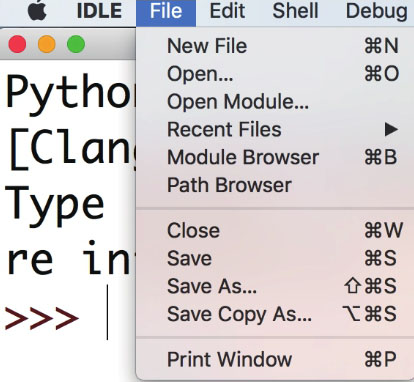Click the >>> shell prompt
The image size is (414, 382).
(42, 319)
